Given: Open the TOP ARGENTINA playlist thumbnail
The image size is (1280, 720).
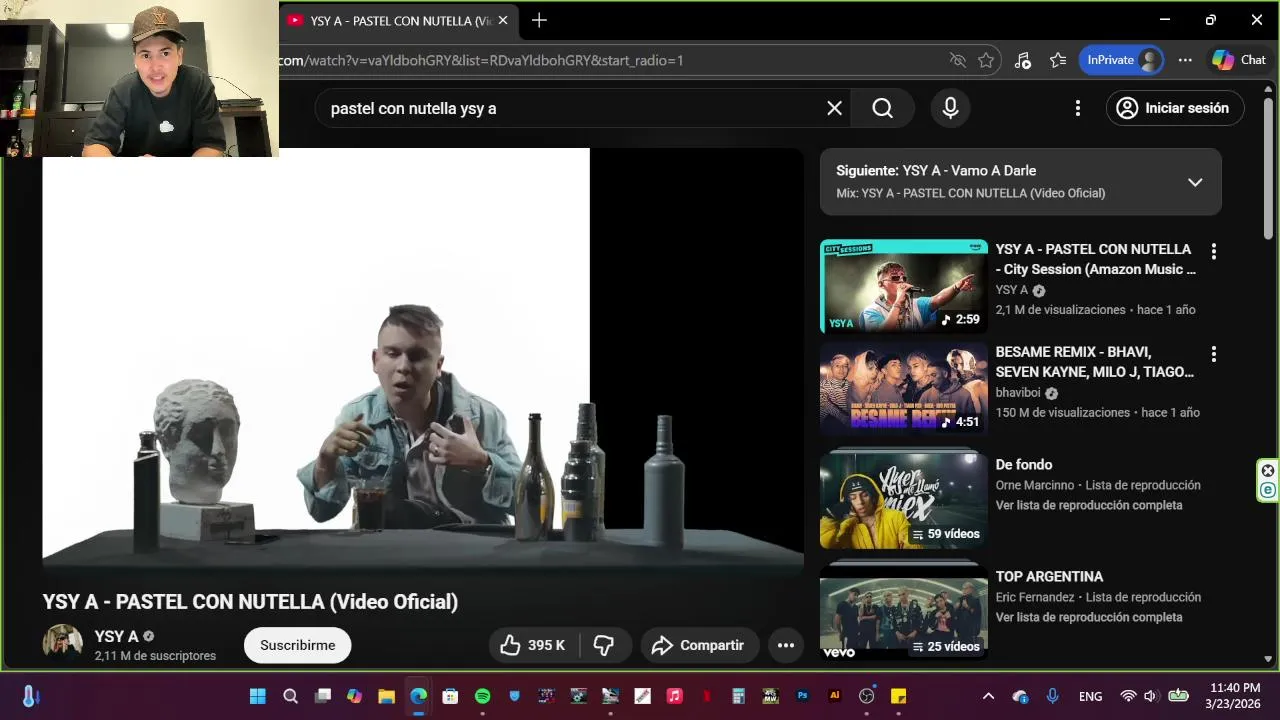Looking at the screenshot, I should (904, 612).
